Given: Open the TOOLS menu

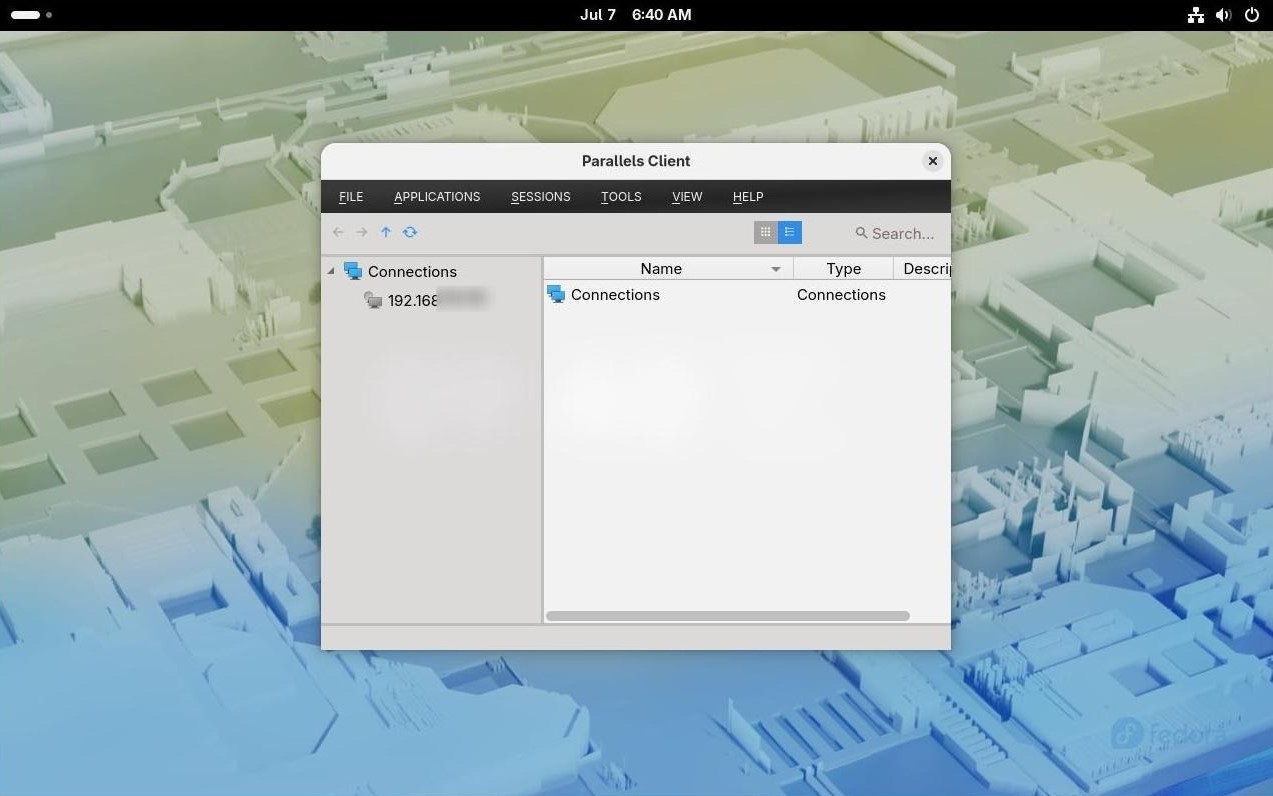Looking at the screenshot, I should click(621, 197).
